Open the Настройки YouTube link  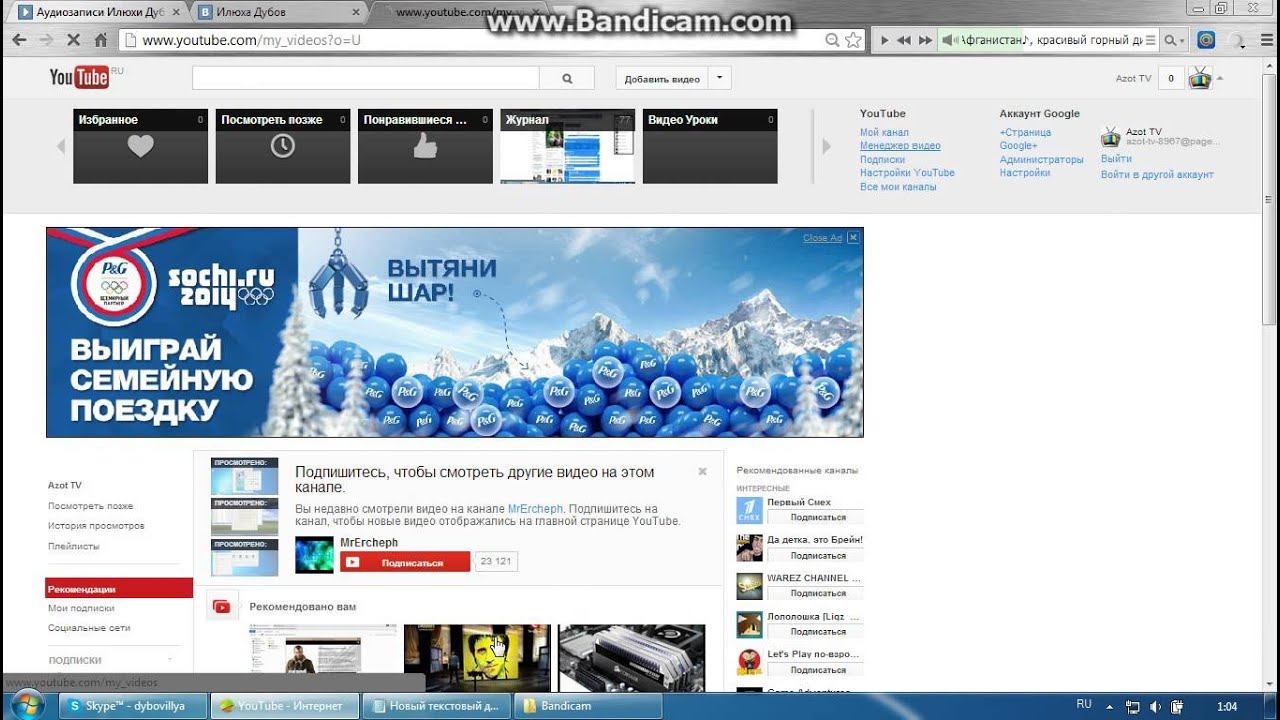(x=907, y=173)
